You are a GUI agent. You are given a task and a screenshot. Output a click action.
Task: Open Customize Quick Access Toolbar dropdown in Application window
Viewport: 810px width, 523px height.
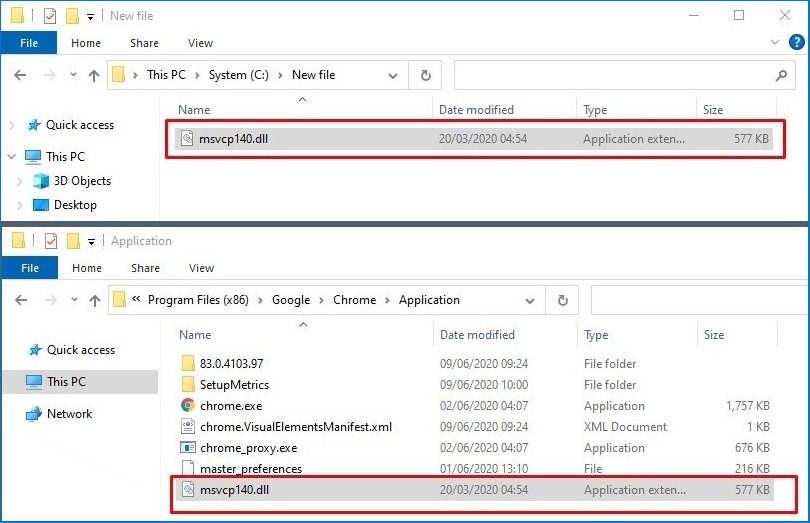tap(91, 242)
